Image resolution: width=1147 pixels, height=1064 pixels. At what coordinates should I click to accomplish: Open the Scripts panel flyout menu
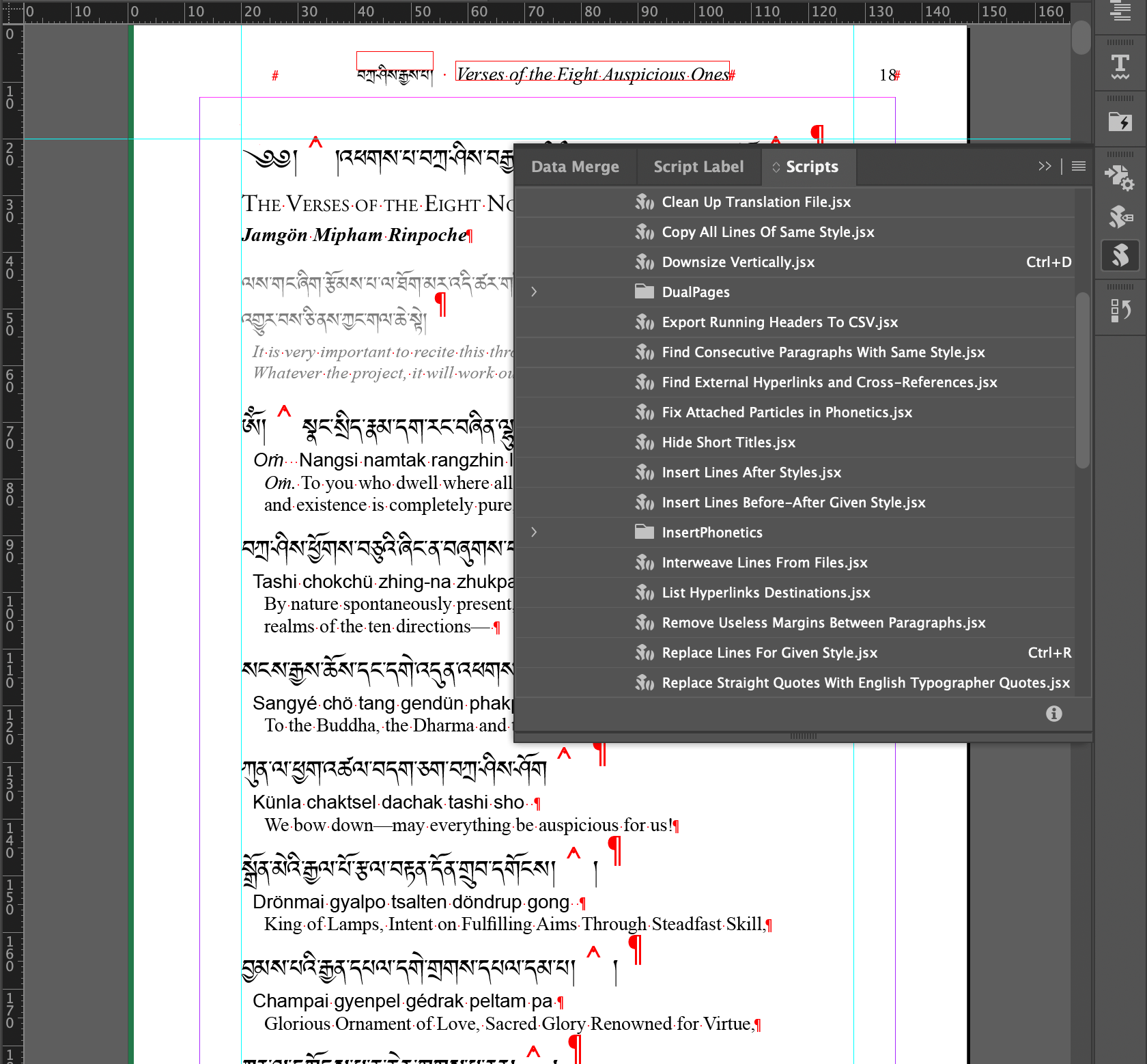coord(1077,166)
